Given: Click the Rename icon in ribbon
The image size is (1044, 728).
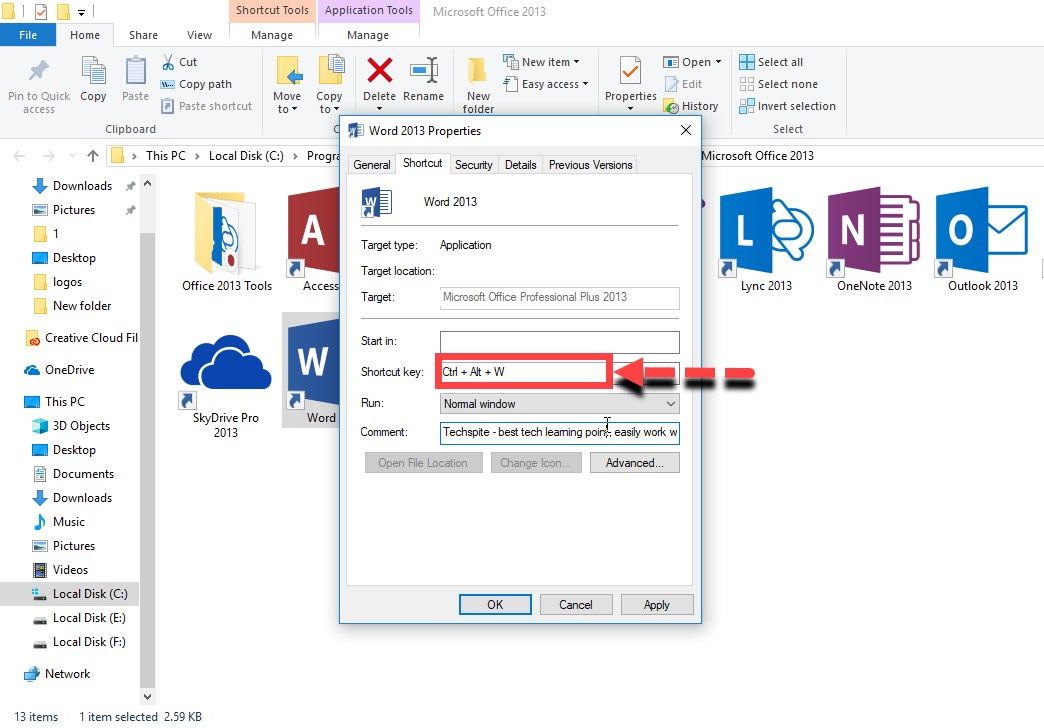Looking at the screenshot, I should pos(424,72).
